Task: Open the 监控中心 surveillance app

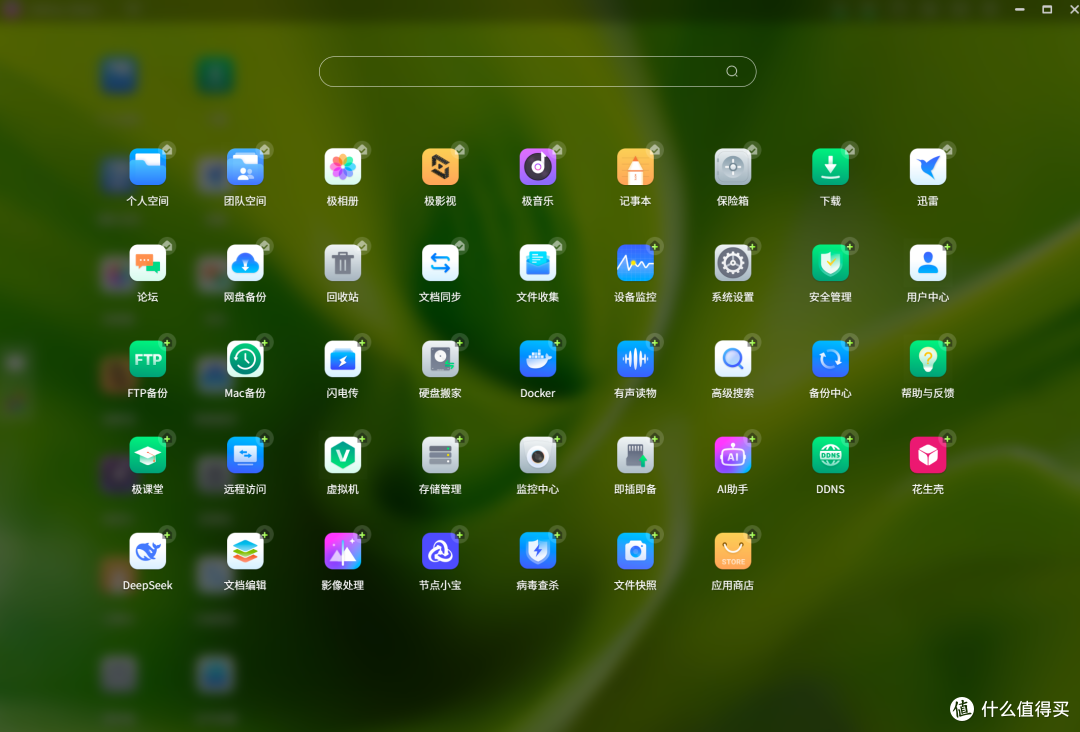Action: (537, 455)
